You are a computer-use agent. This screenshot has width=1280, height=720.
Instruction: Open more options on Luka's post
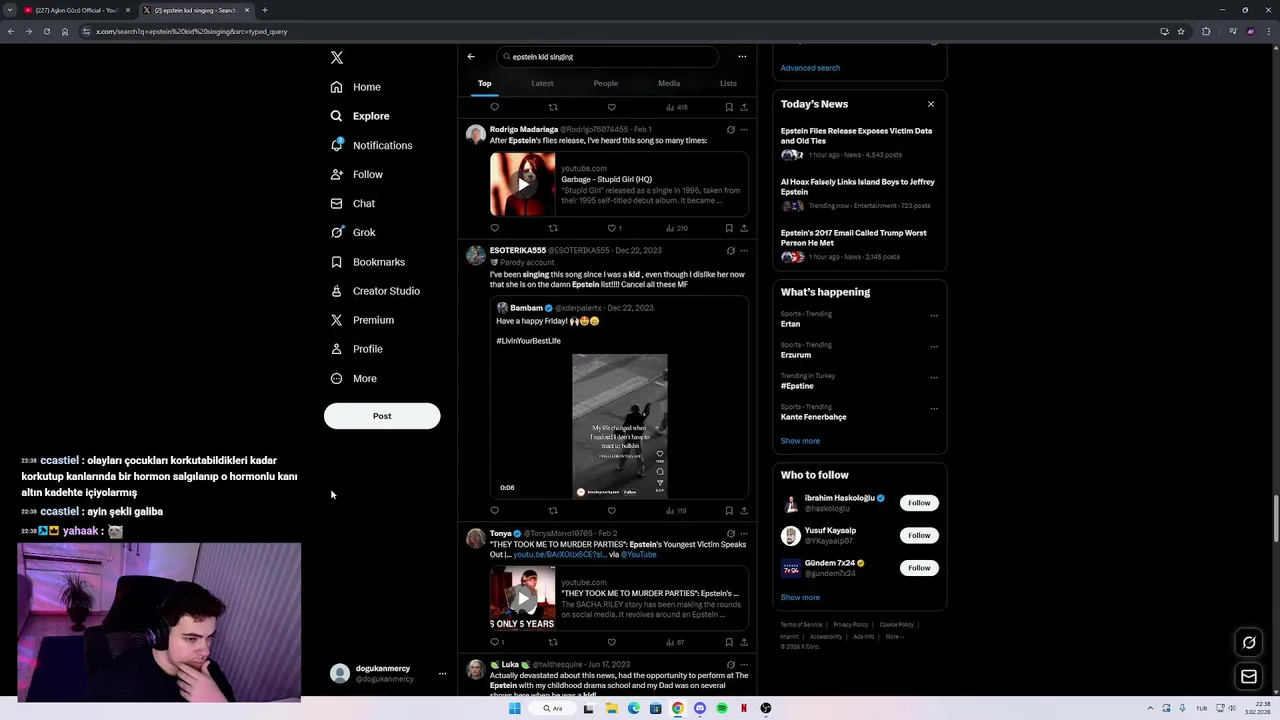744,665
